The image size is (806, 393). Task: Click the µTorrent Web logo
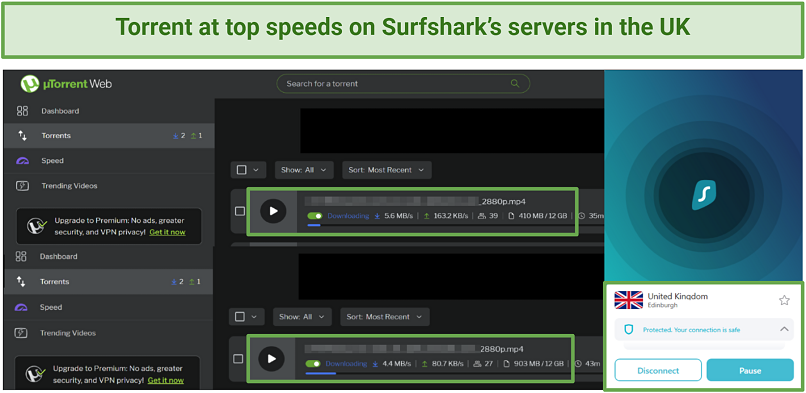[66, 84]
